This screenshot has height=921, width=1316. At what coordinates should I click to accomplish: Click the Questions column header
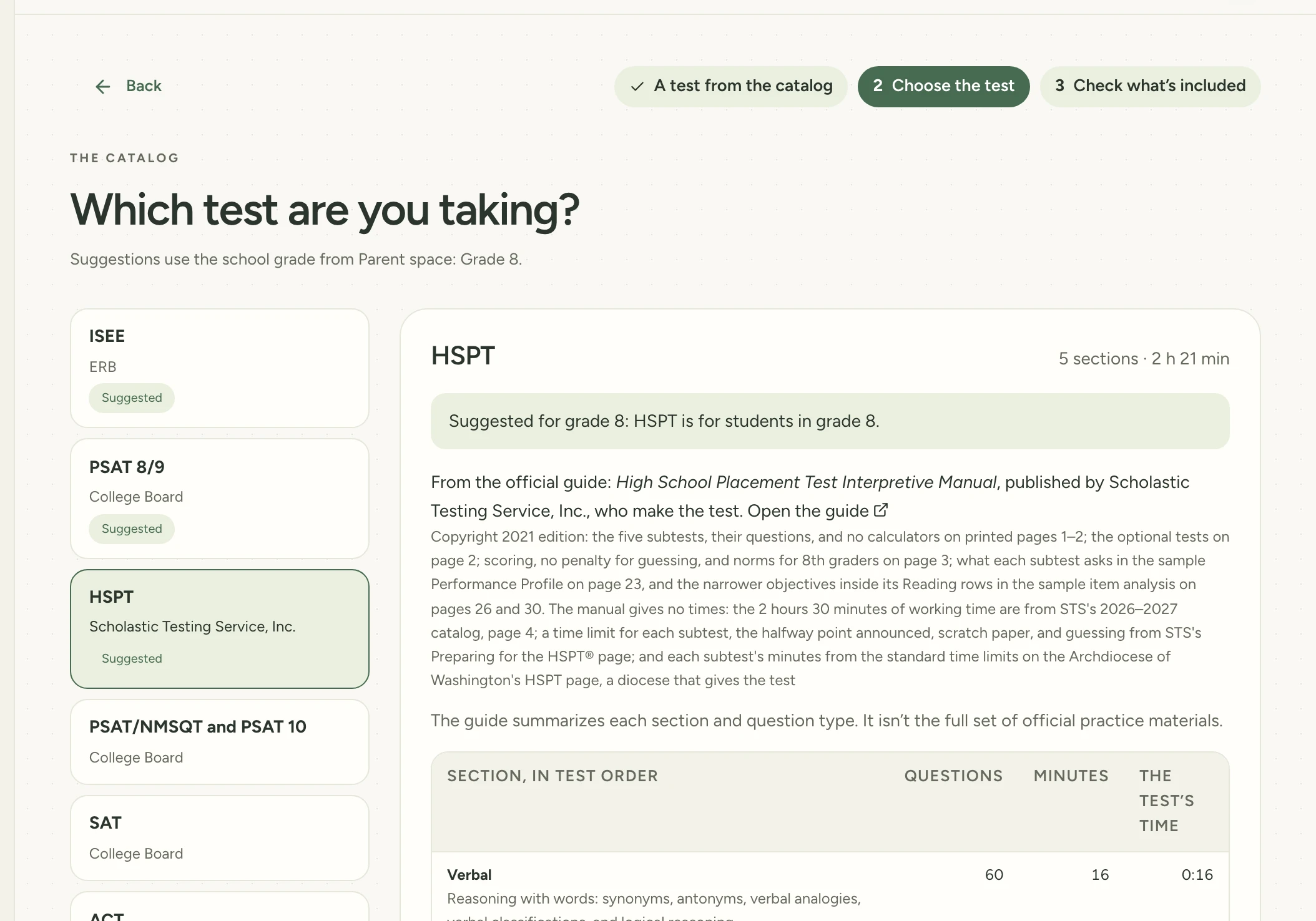(x=953, y=776)
